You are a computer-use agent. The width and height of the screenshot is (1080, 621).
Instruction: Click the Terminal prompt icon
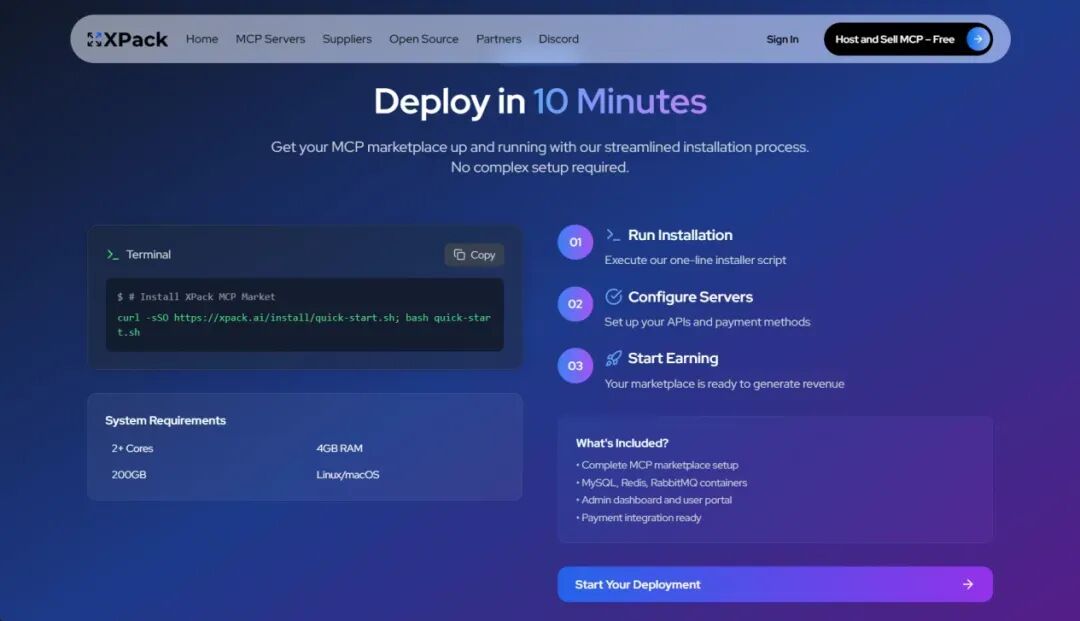[x=112, y=255]
